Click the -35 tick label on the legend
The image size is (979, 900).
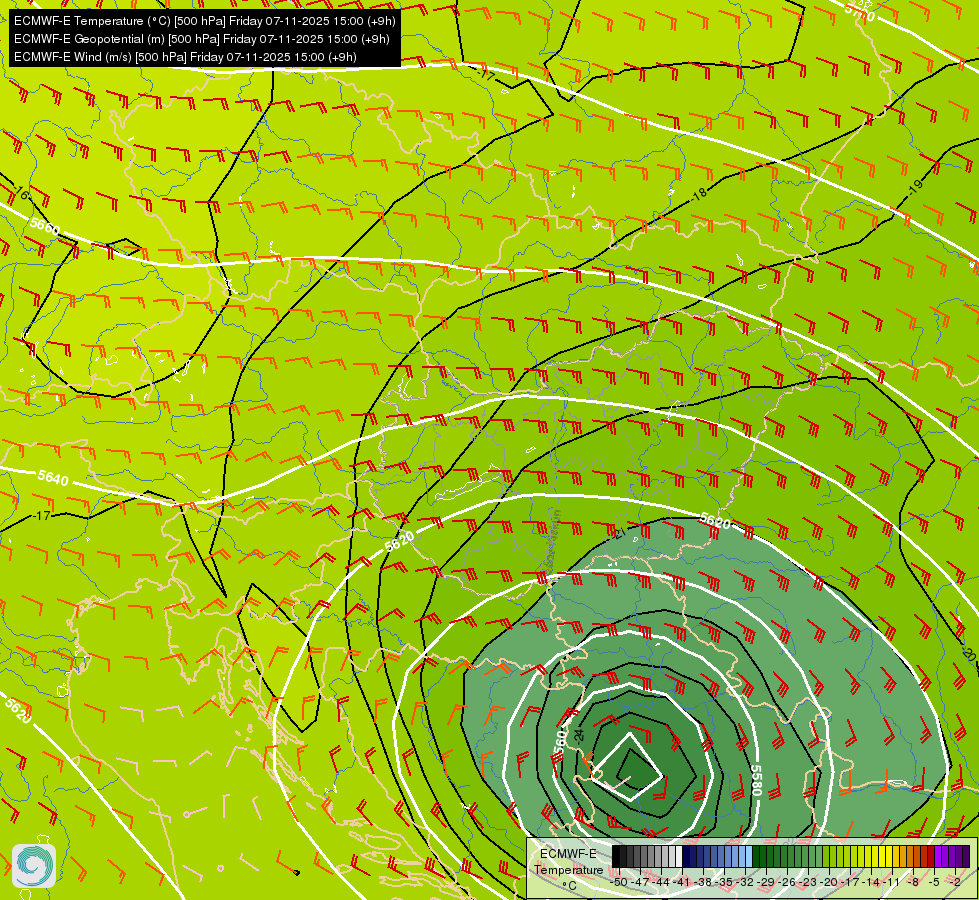tap(724, 882)
